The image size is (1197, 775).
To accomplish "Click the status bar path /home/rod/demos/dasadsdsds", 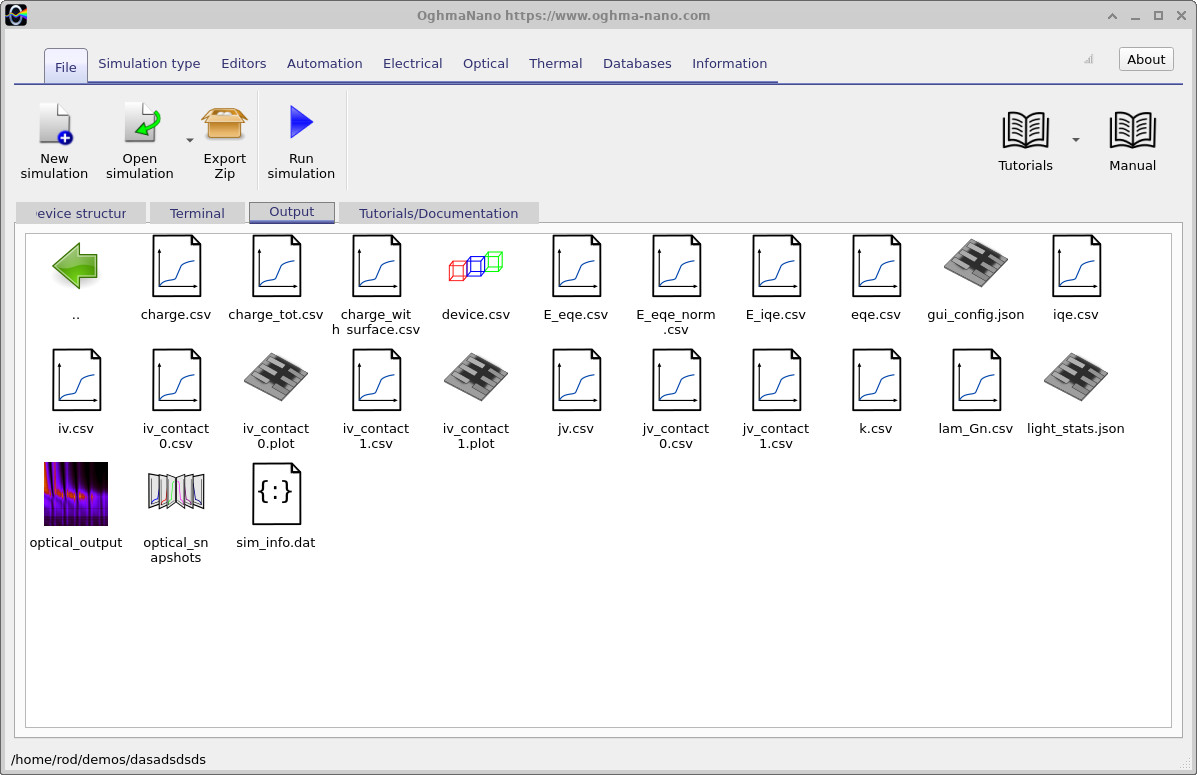I will [108, 759].
